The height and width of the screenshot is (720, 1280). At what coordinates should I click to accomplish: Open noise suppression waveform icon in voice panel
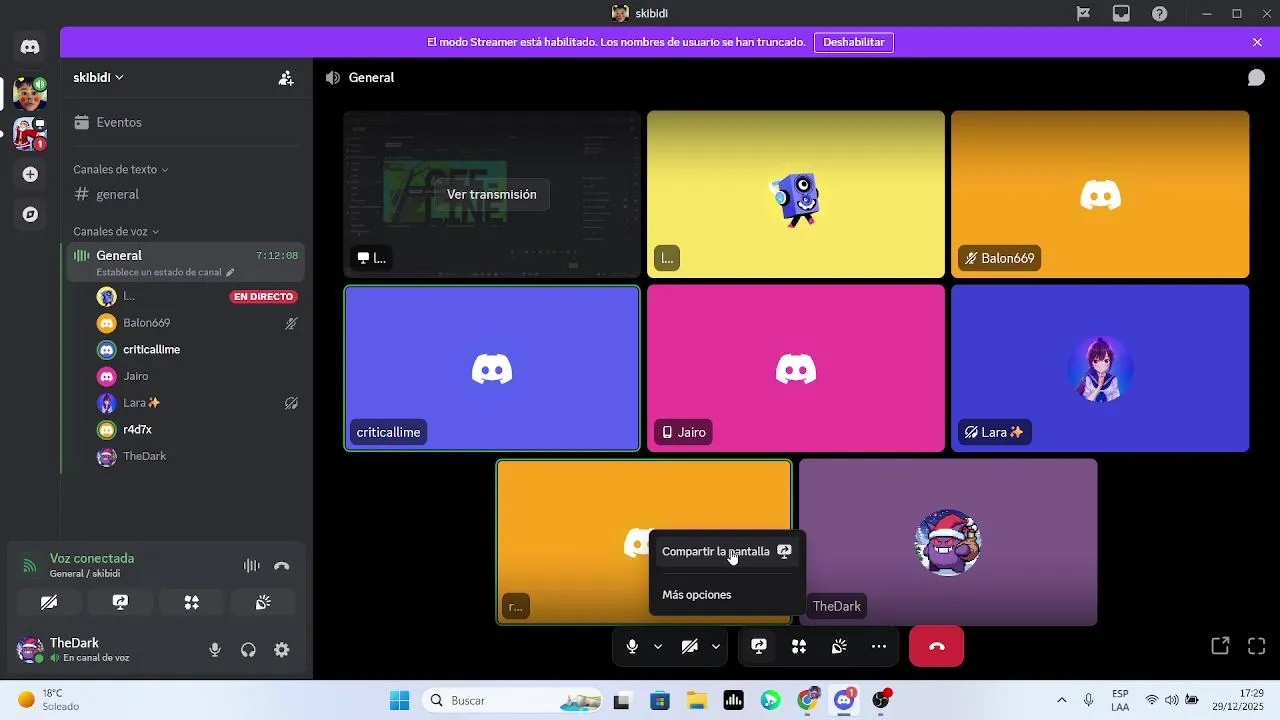[x=252, y=566]
